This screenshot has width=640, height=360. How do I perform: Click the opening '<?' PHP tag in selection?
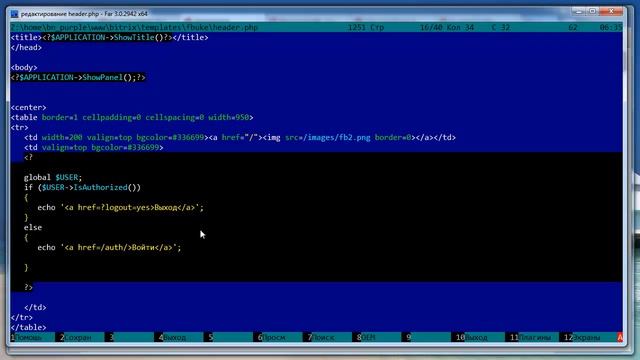(x=28, y=158)
